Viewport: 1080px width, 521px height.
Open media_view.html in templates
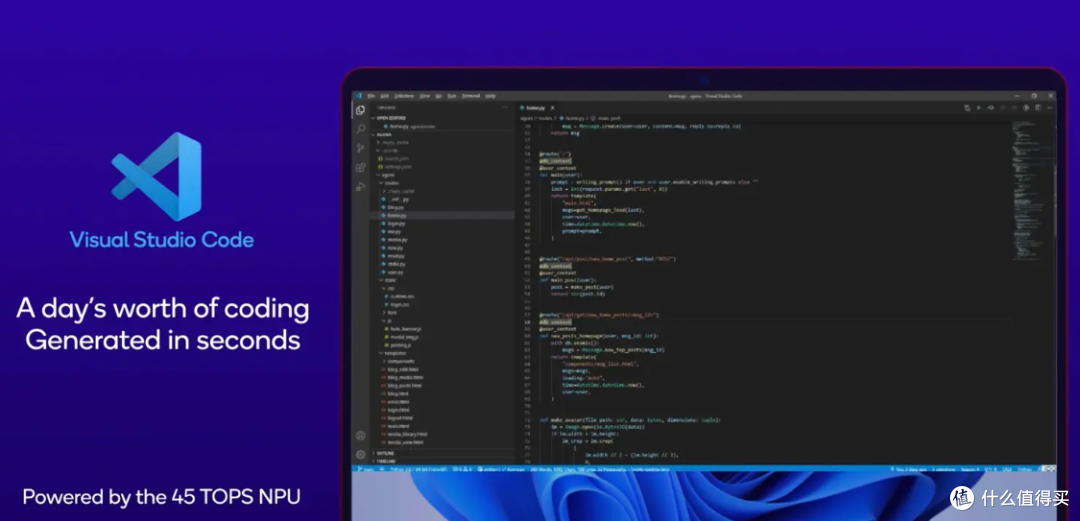tap(402, 442)
